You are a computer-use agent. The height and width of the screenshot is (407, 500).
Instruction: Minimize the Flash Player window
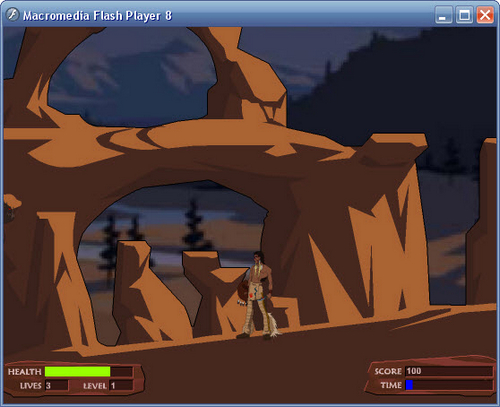443,15
